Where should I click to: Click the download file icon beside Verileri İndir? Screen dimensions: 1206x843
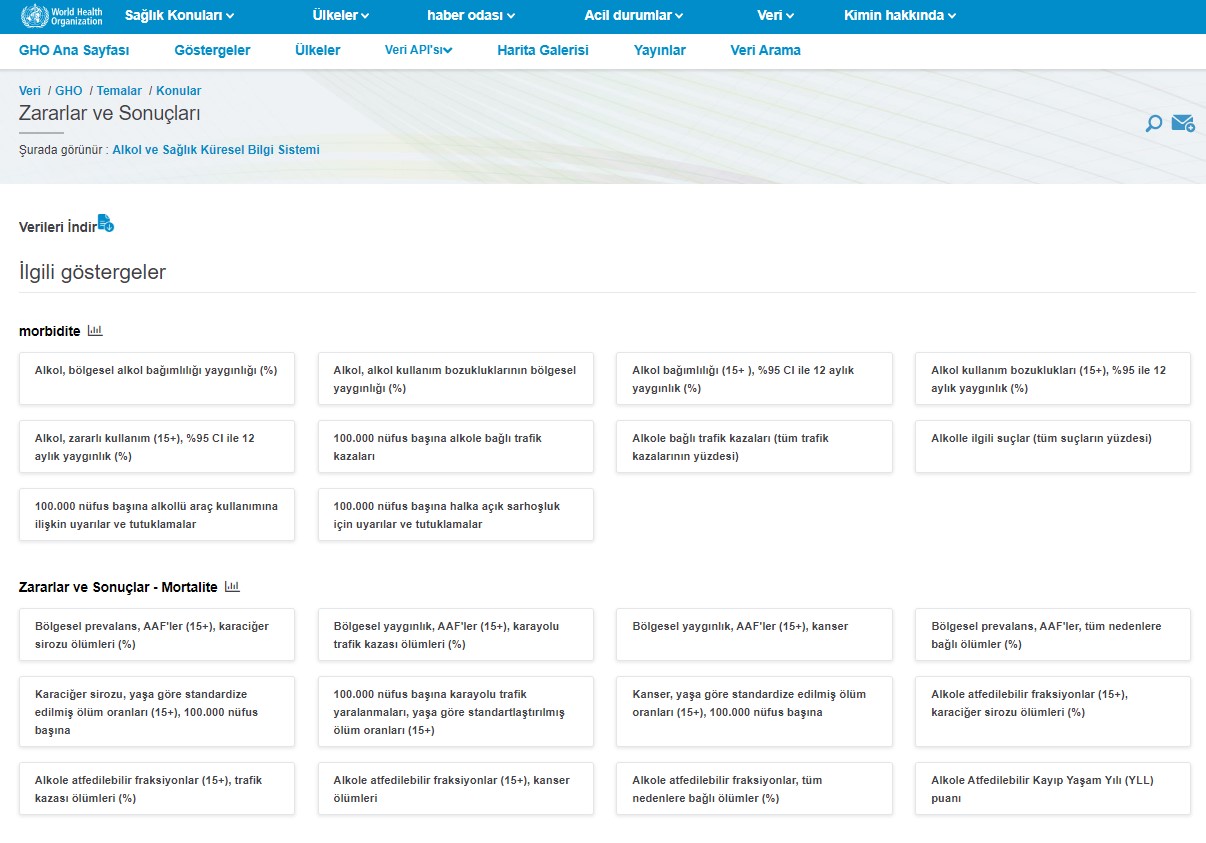(x=106, y=224)
